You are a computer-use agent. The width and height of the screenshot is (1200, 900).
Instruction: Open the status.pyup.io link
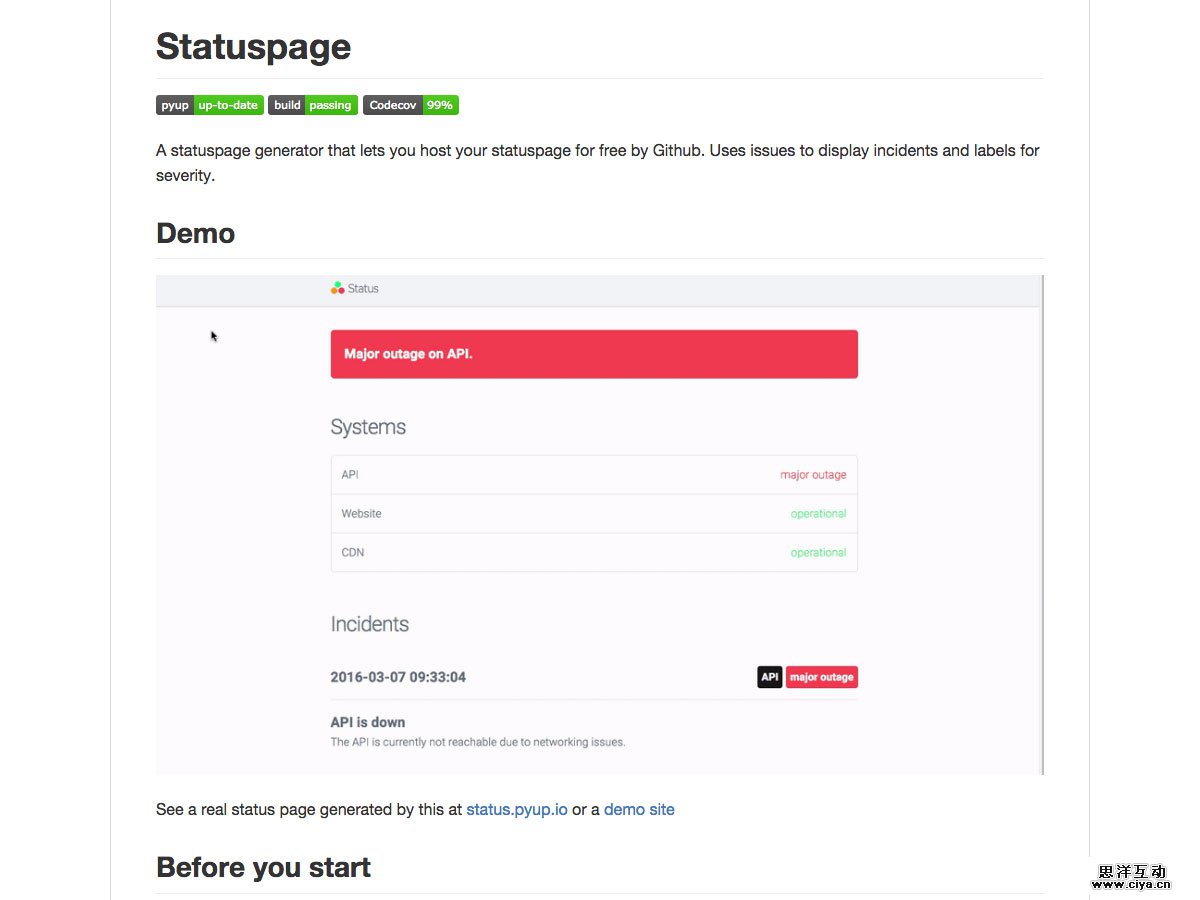pyautogui.click(x=517, y=809)
